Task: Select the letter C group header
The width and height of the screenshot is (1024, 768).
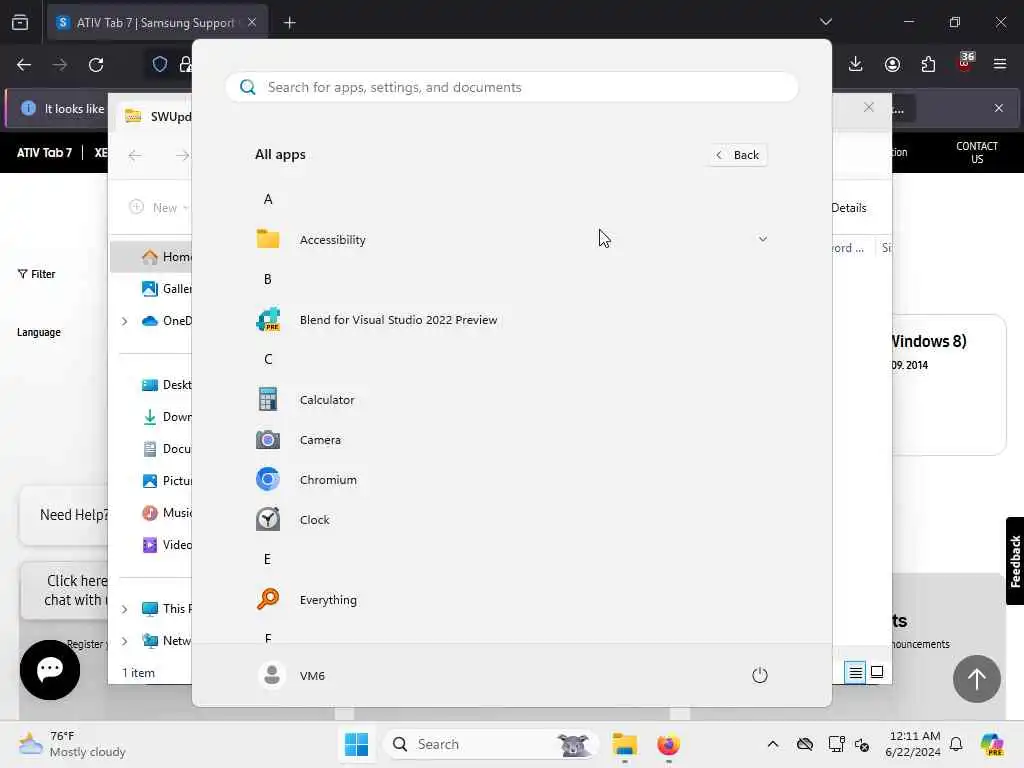Action: point(268,359)
